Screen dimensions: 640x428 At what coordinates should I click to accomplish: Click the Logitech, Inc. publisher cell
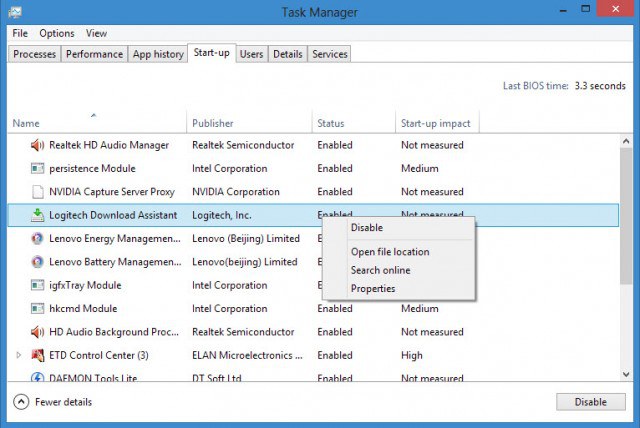222,215
